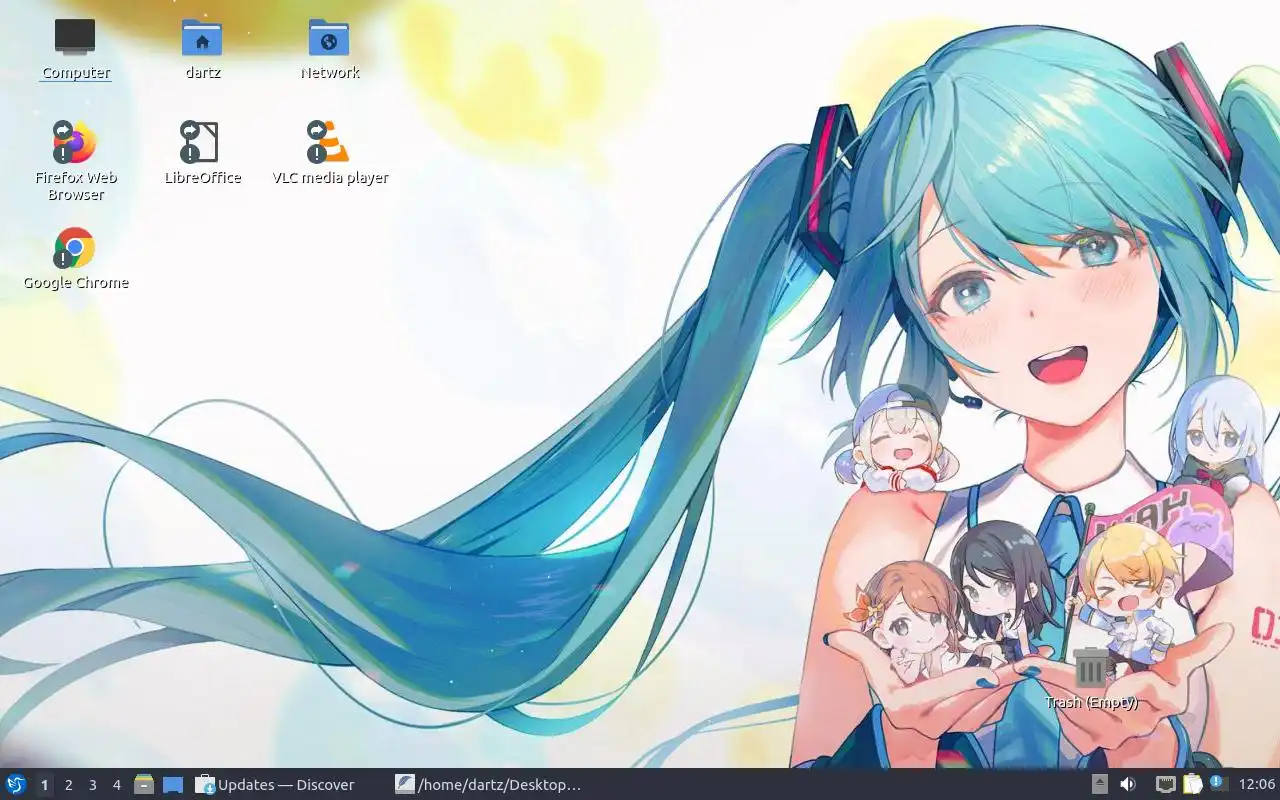Select the Firefox Web Browser shortcut
Image resolution: width=1280 pixels, height=800 pixels.
point(76,160)
